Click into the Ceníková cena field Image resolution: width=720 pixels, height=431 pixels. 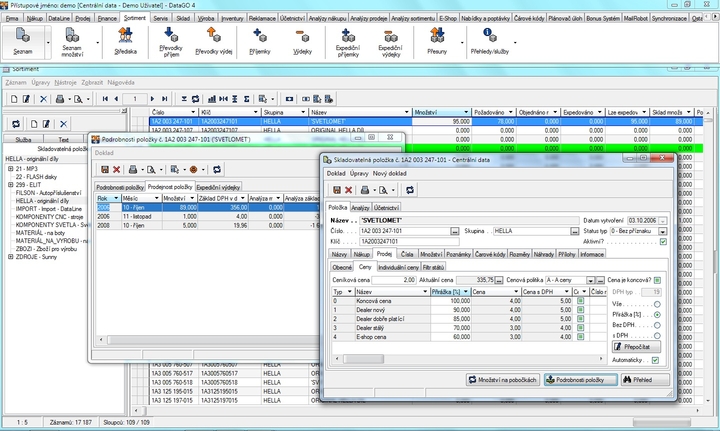click(x=394, y=280)
